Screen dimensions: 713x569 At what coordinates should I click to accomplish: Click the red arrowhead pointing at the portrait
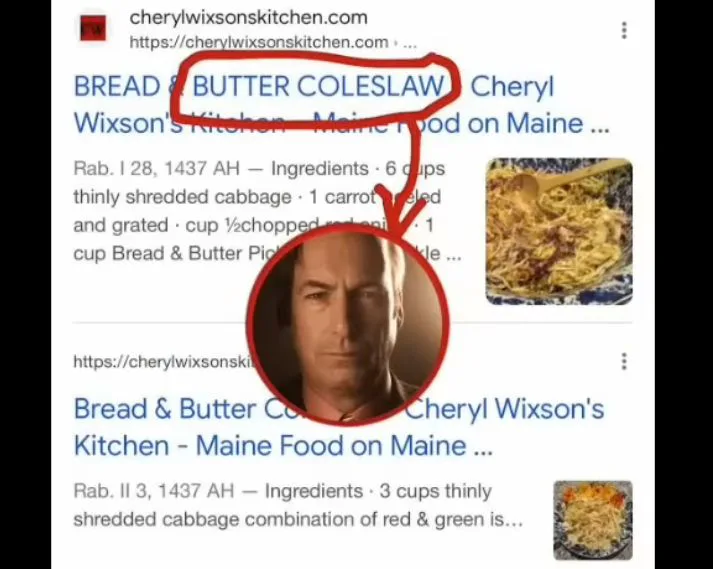(x=400, y=211)
